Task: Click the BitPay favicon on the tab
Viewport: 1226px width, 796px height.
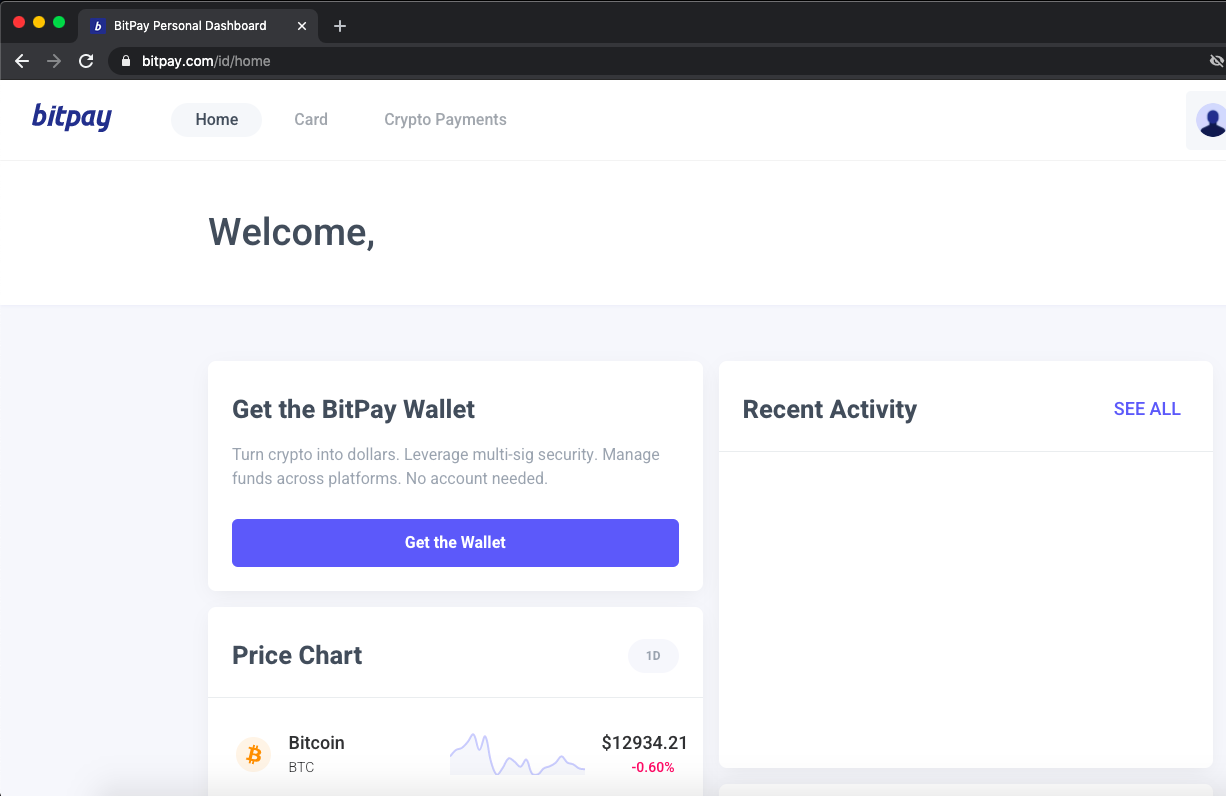Action: click(x=97, y=25)
